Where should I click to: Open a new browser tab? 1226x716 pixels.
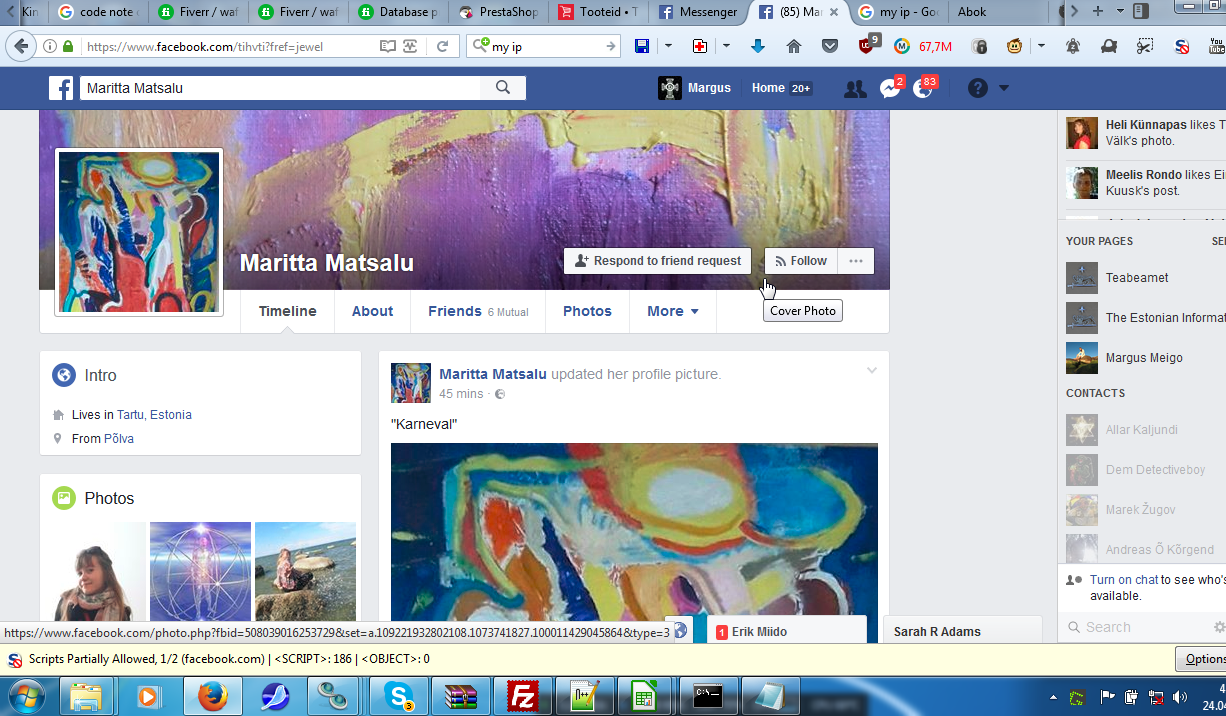[1098, 12]
